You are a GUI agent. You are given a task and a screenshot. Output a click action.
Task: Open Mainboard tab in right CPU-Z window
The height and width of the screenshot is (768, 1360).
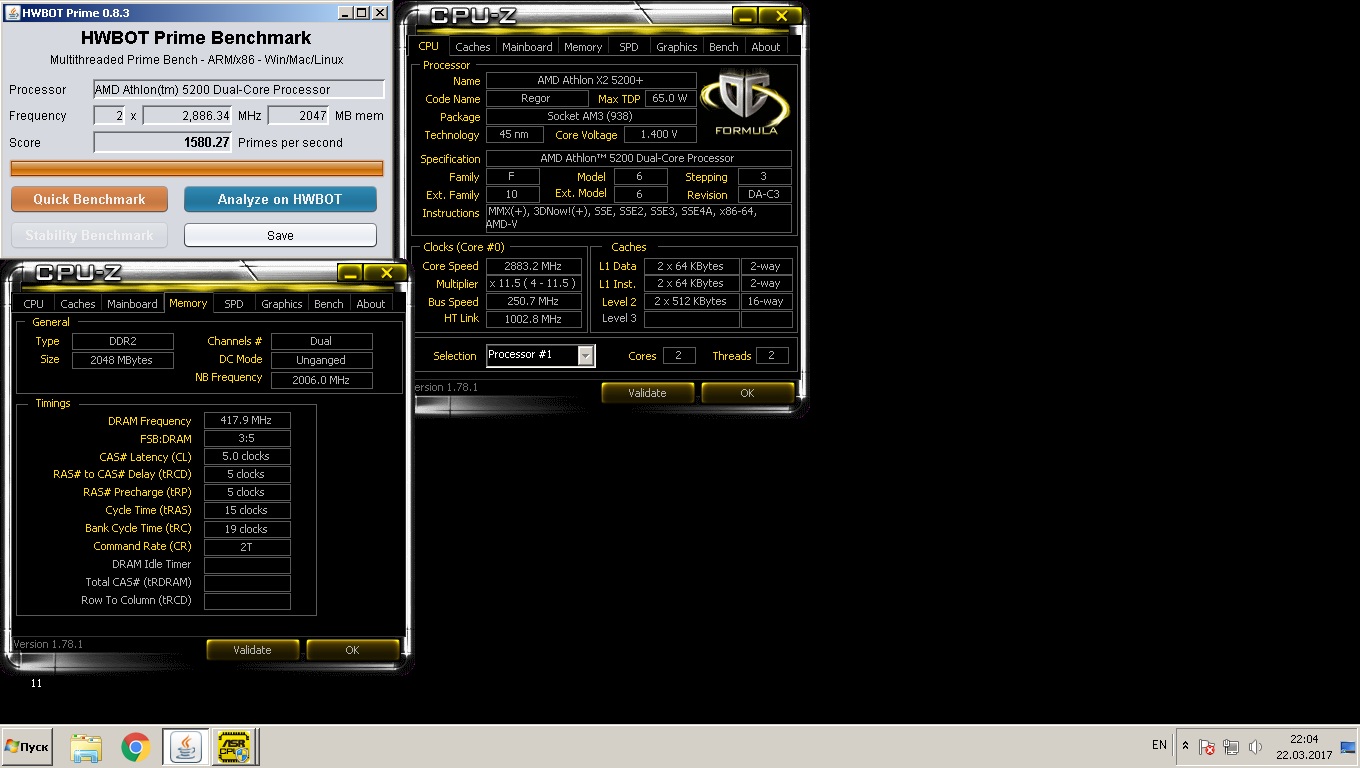[x=527, y=47]
